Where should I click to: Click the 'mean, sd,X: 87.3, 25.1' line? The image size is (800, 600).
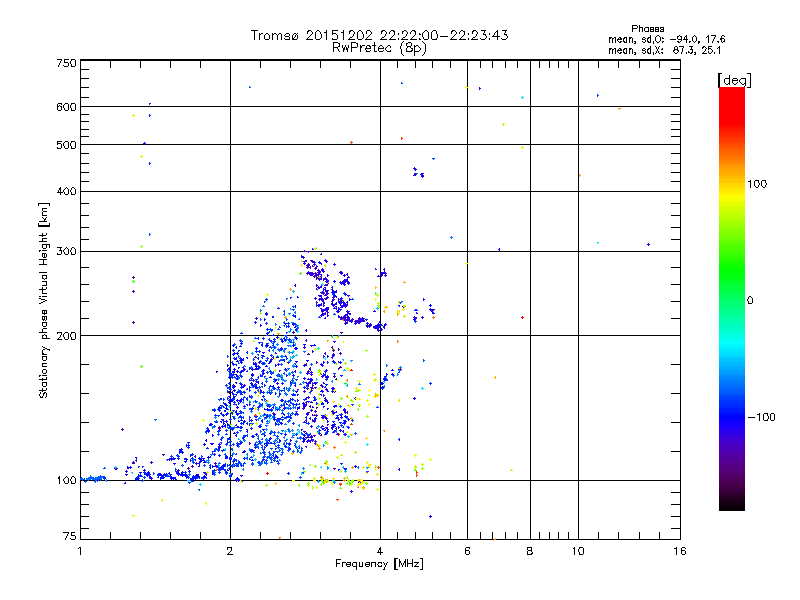click(664, 51)
